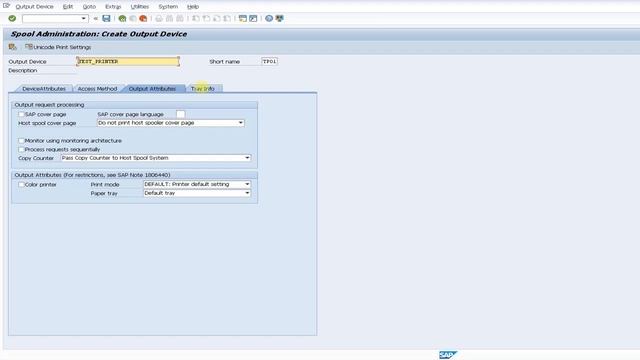The width and height of the screenshot is (640, 360).
Task: Click the 'Output request processing' group heading
Action: (49, 105)
